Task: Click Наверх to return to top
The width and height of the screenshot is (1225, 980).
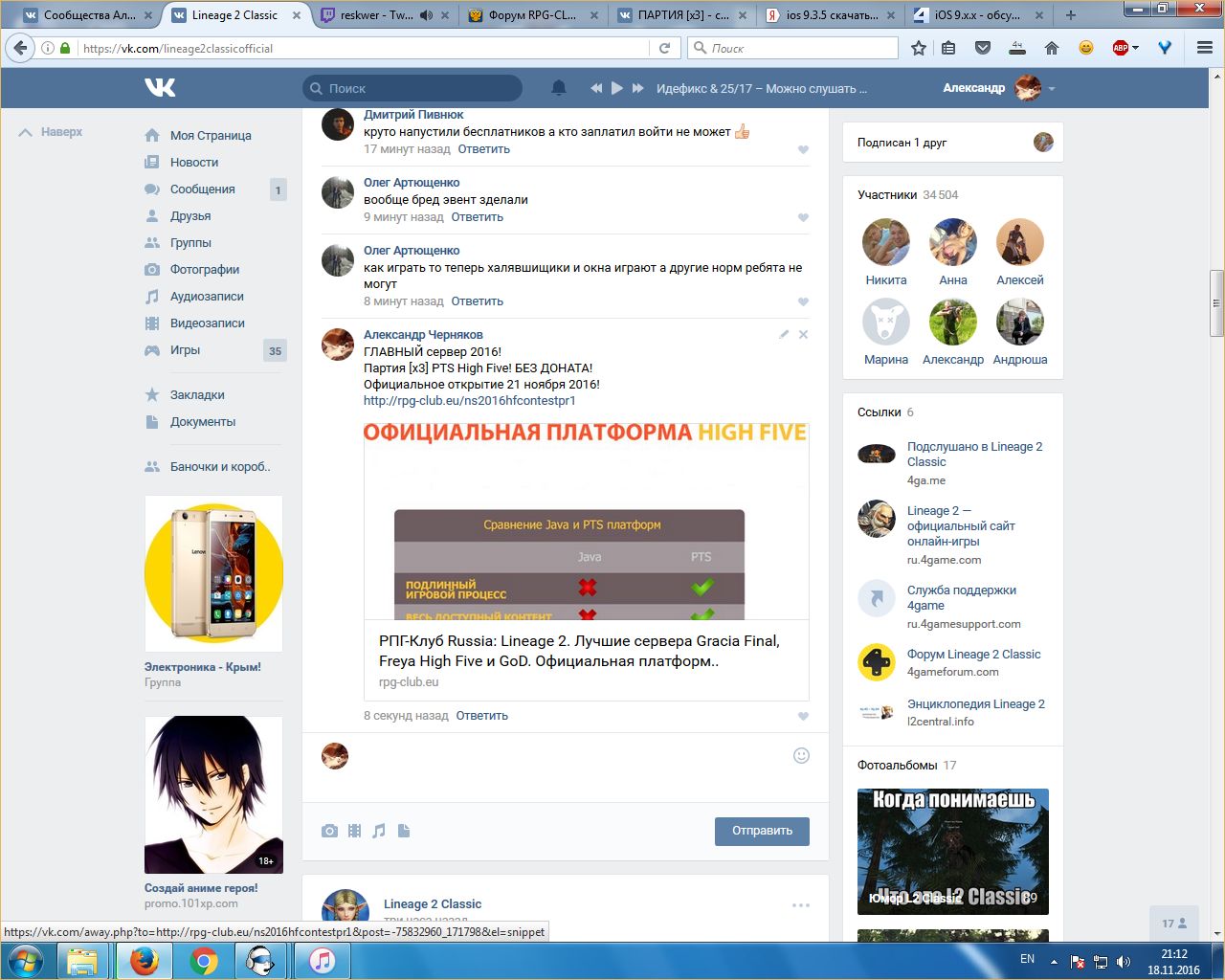Action: point(52,132)
